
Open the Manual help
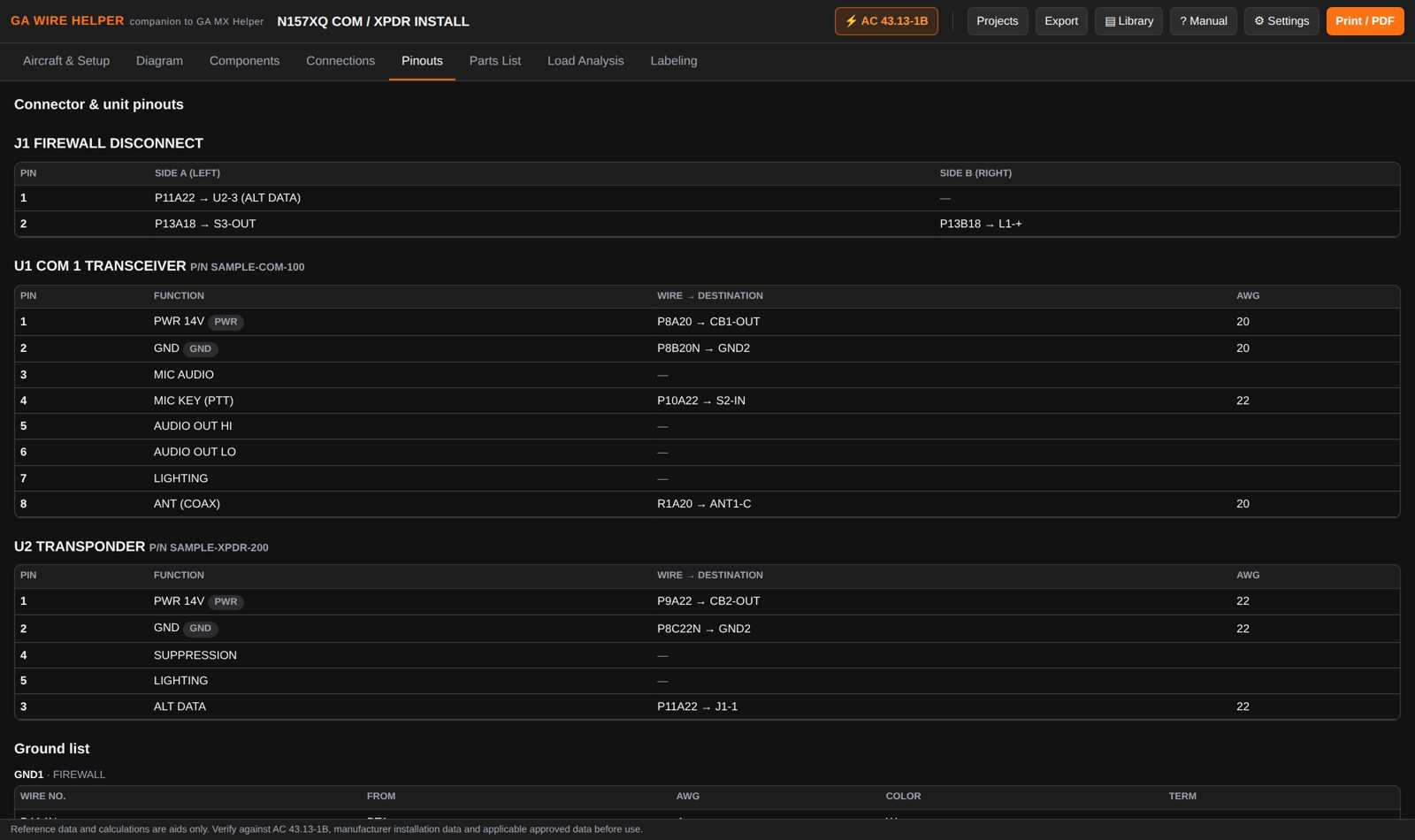click(1203, 21)
